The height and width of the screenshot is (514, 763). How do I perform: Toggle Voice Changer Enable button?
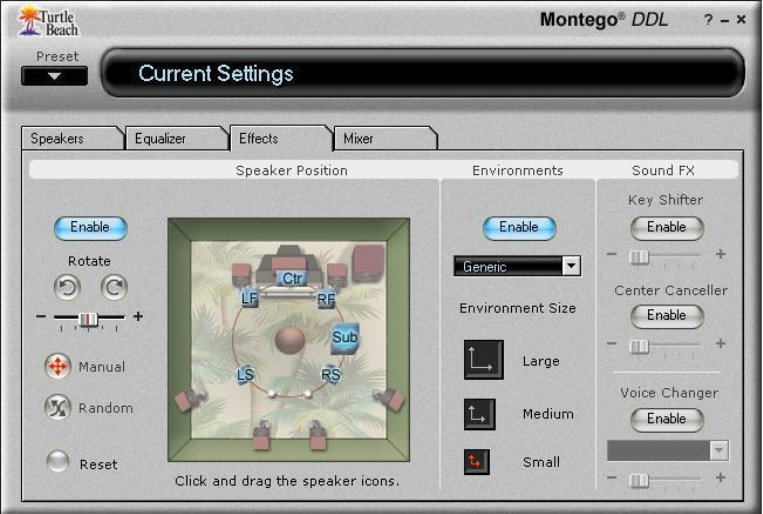point(667,419)
